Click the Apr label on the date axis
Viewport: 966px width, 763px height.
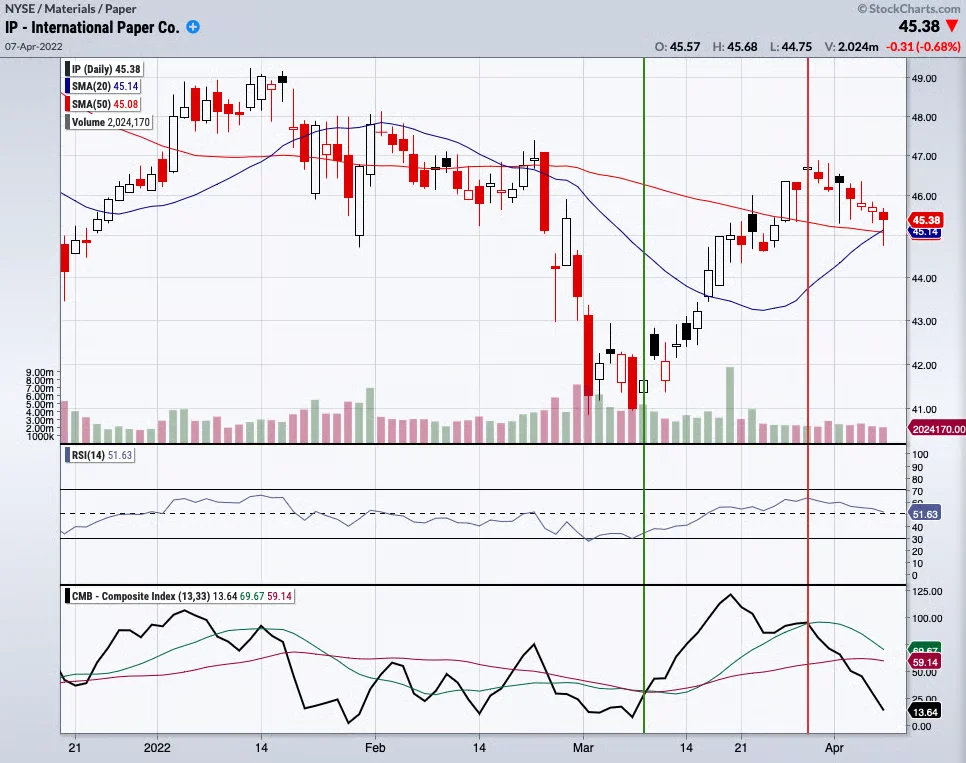834,748
